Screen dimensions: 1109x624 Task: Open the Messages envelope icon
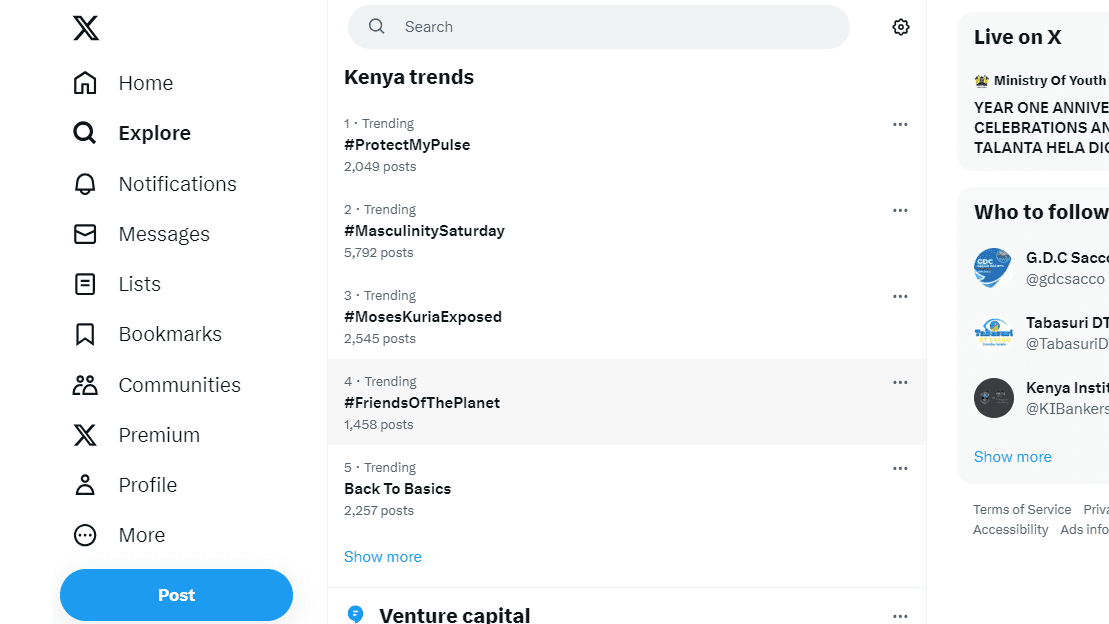click(x=85, y=234)
